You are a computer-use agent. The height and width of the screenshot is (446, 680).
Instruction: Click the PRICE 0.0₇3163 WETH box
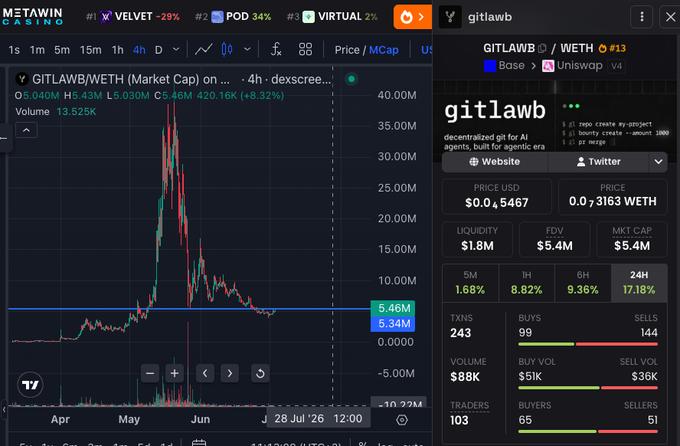click(x=613, y=197)
